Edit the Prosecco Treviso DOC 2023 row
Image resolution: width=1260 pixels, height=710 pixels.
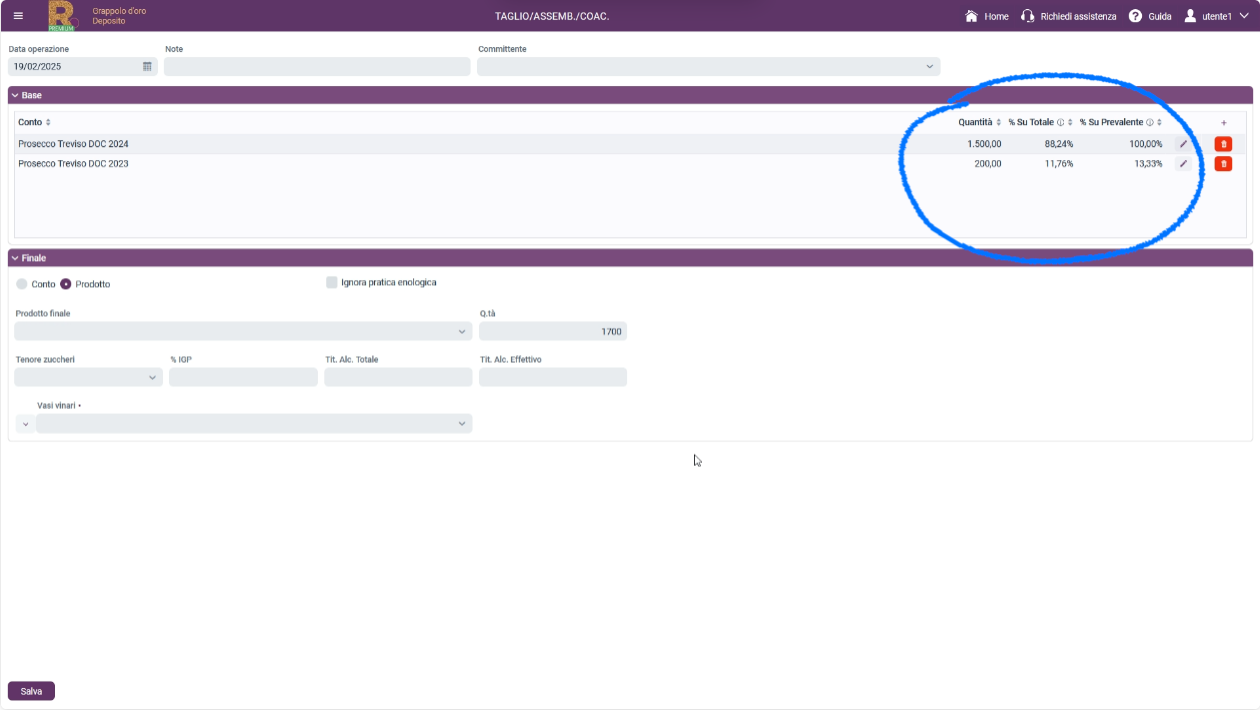coord(1184,164)
